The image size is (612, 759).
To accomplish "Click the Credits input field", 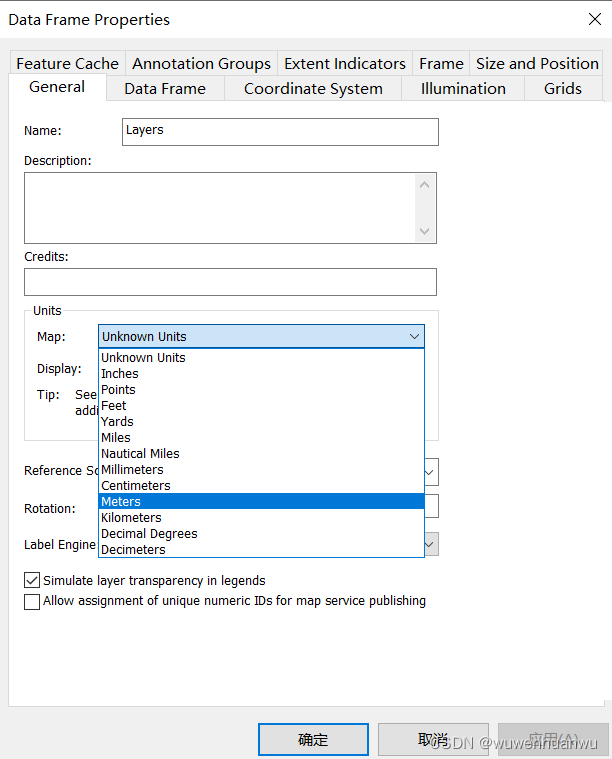I will [x=230, y=282].
